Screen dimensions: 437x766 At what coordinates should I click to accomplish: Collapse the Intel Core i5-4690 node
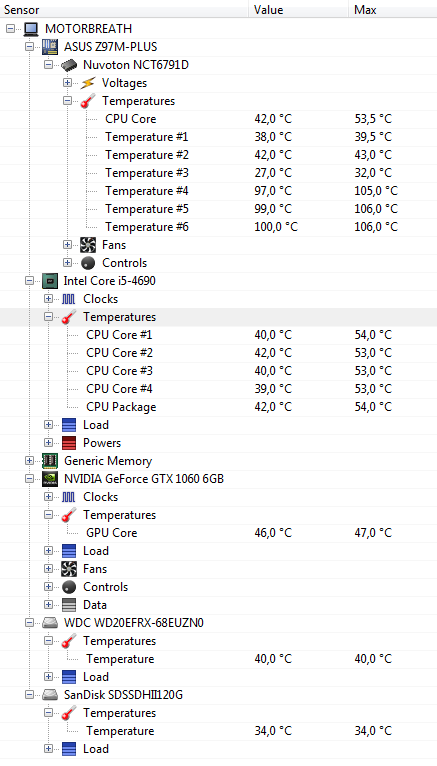[x=29, y=281]
